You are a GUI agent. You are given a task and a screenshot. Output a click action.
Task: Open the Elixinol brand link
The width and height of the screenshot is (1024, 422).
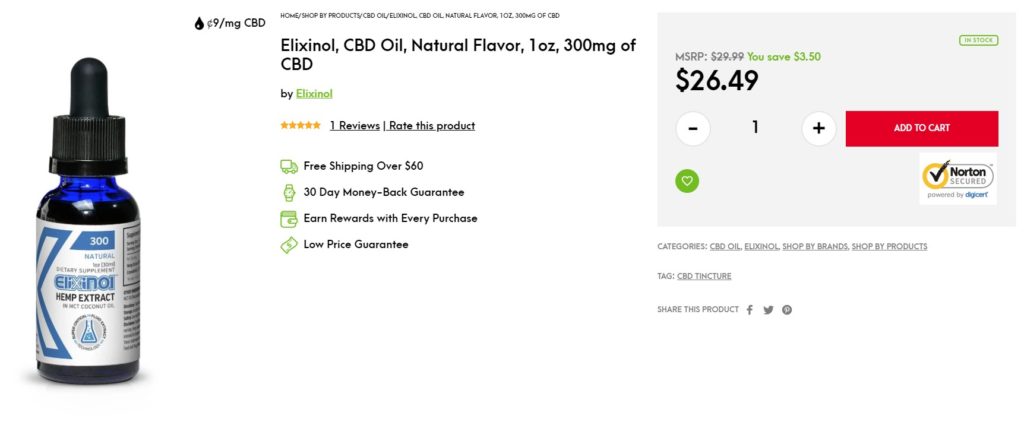click(x=314, y=93)
